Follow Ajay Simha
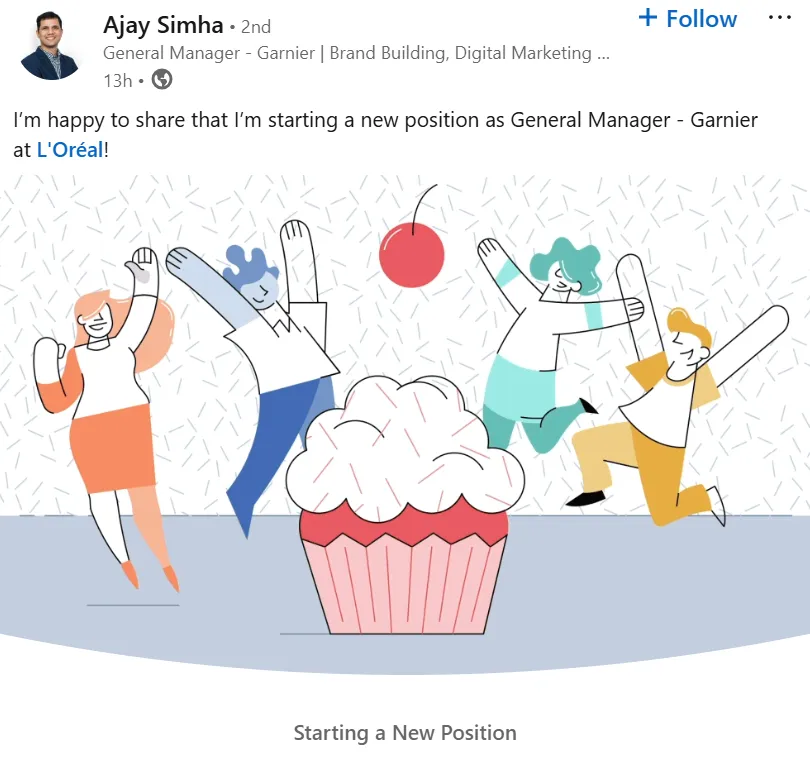Viewport: 810px width, 760px height. click(x=688, y=19)
